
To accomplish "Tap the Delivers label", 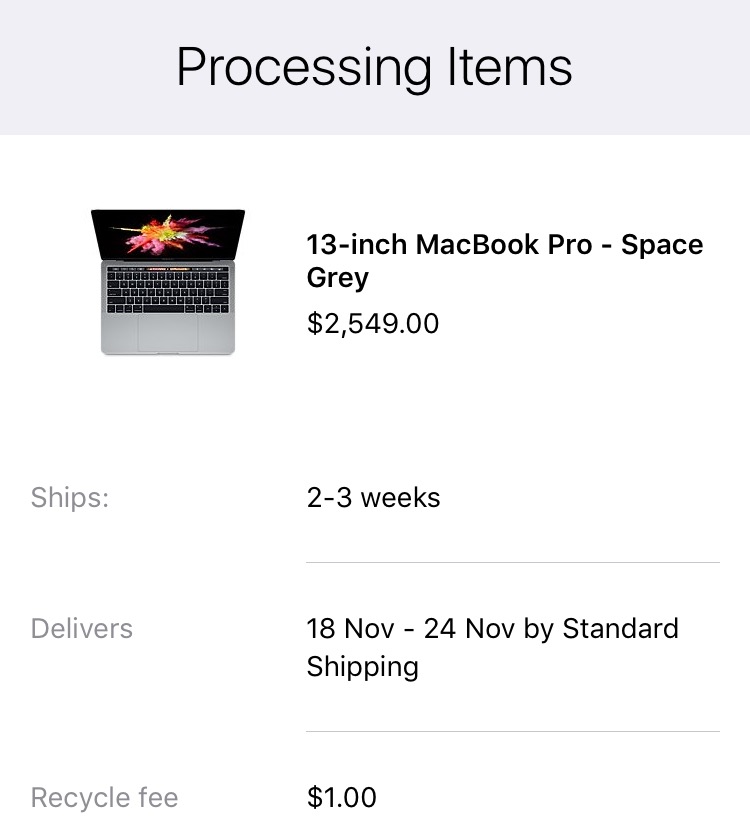I will (82, 628).
